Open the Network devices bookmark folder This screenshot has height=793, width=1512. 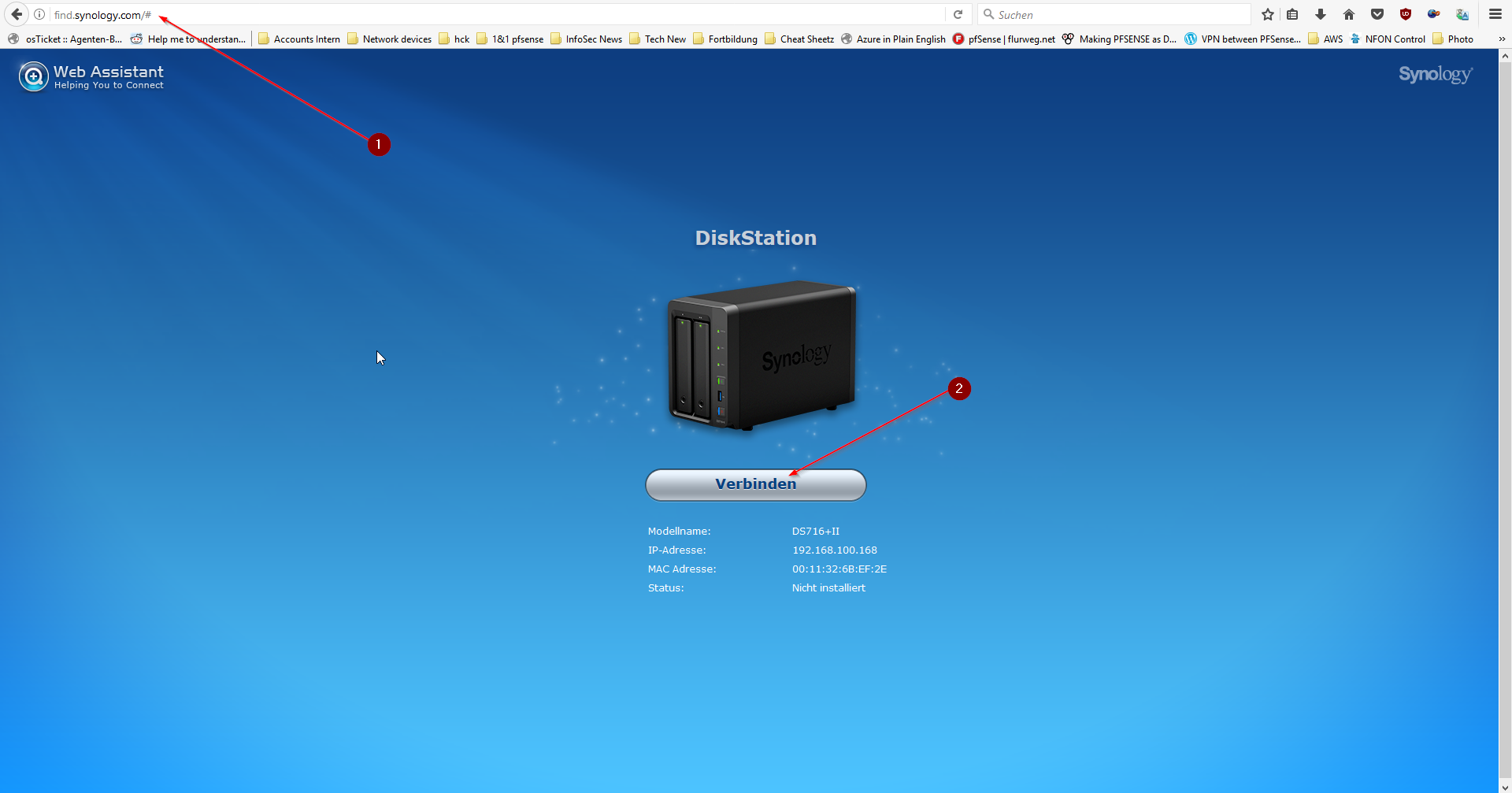coord(389,39)
